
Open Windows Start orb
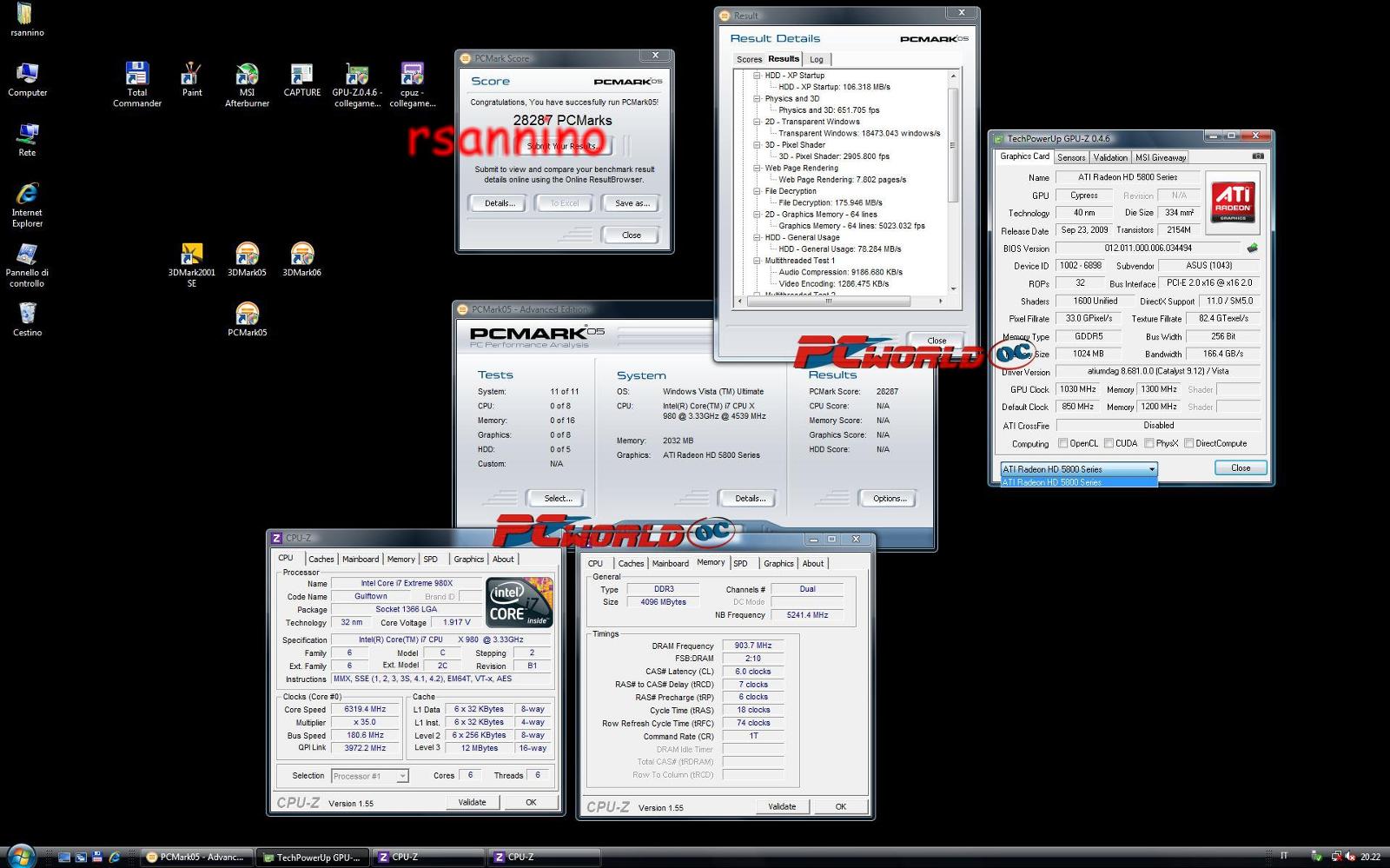coord(20,856)
